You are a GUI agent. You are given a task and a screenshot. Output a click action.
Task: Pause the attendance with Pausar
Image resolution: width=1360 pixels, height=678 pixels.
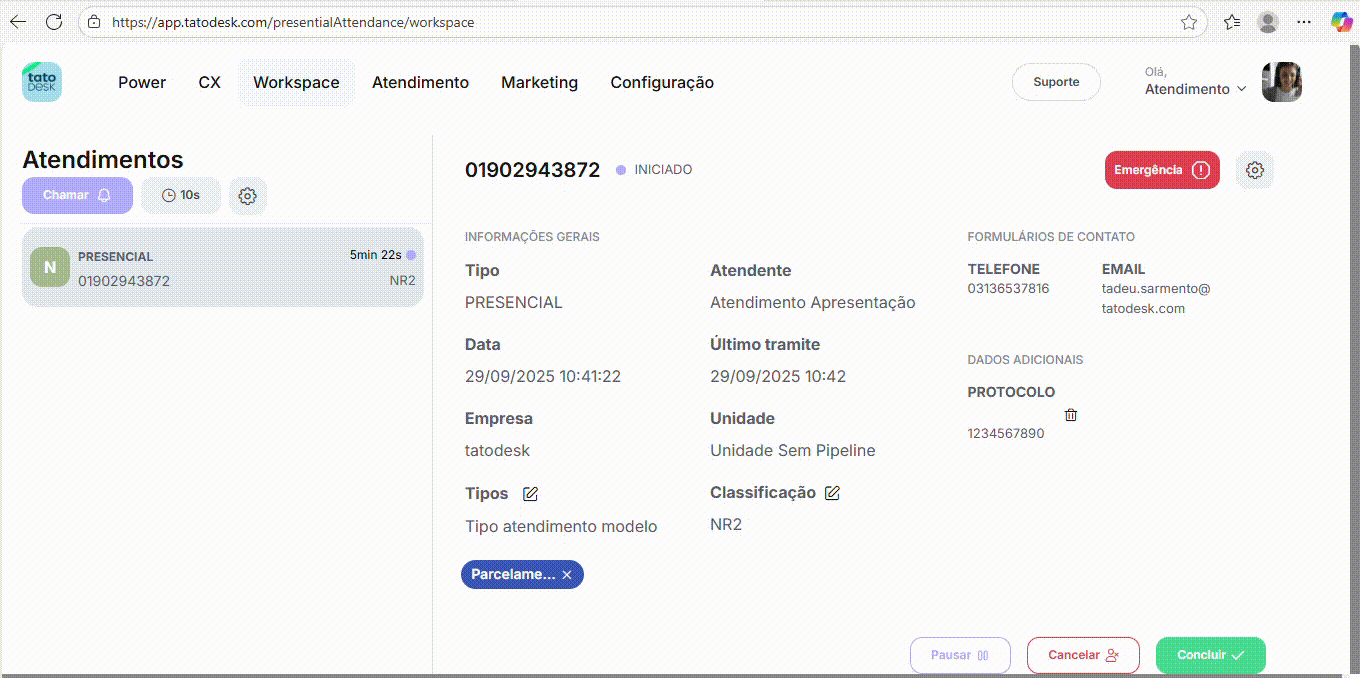pos(959,655)
